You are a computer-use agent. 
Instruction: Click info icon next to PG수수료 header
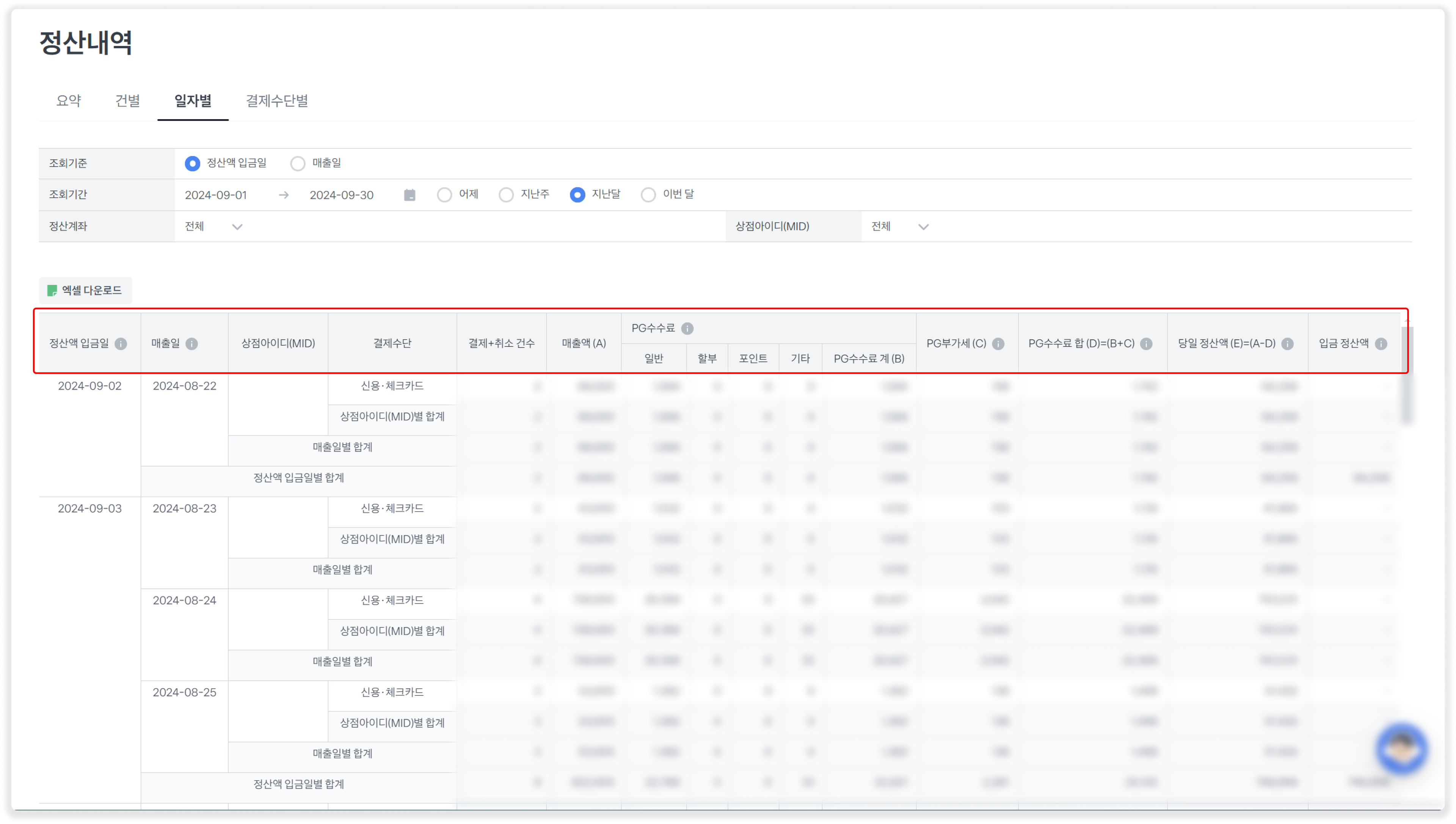[x=687, y=328]
